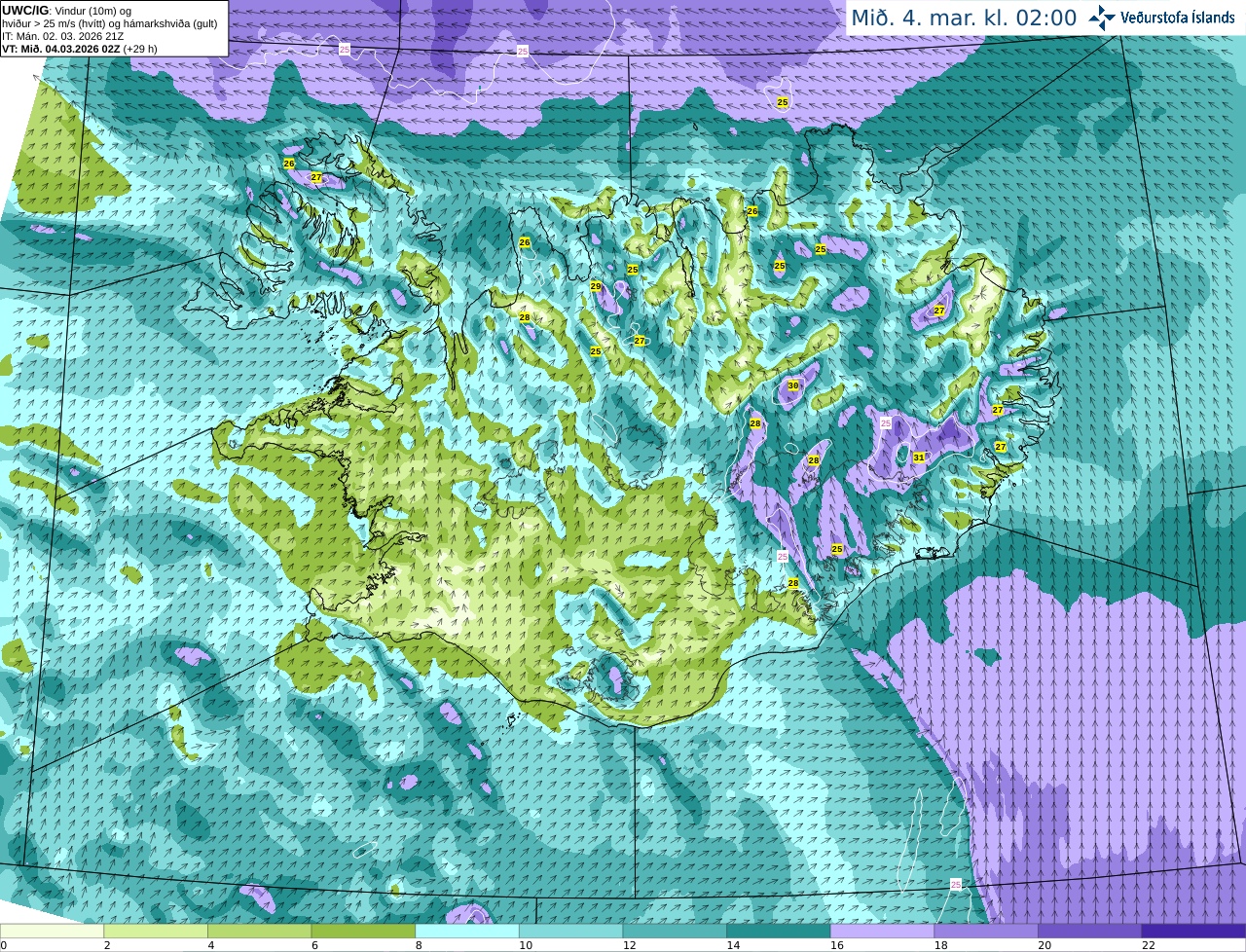Screen dimensions: 1246x952
Task: Click the color scale value '18'
Action: coord(940,945)
